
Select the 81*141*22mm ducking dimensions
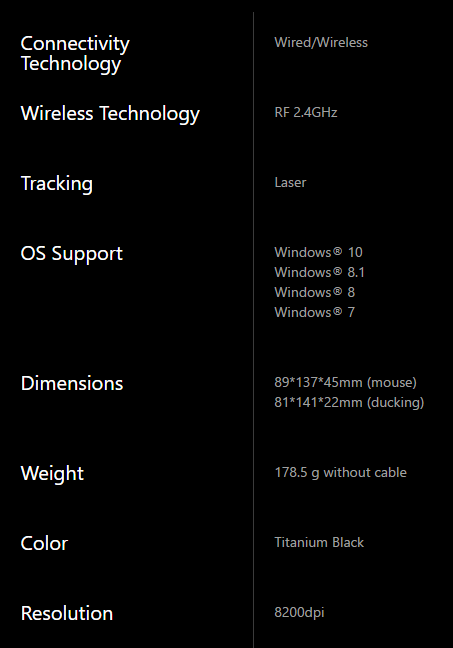pos(349,402)
